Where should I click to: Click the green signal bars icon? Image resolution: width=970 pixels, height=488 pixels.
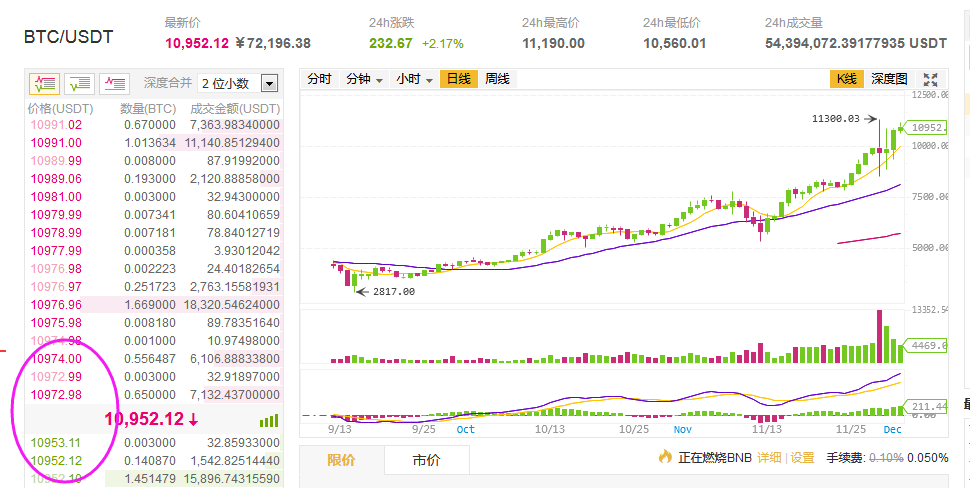269,421
